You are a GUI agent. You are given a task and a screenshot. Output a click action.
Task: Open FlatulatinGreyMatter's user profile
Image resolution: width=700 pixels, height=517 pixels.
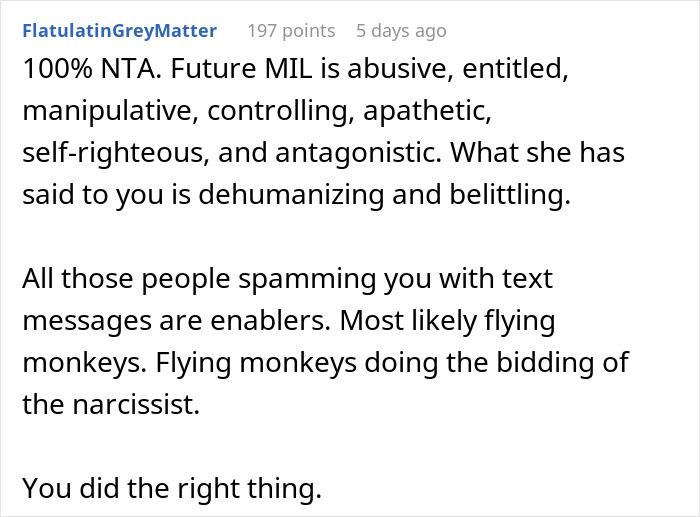(119, 31)
